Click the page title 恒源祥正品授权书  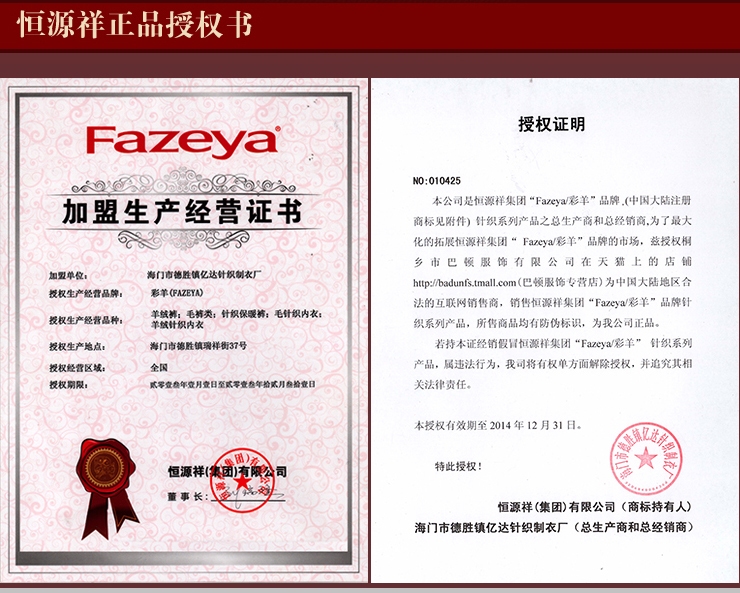[135, 24]
